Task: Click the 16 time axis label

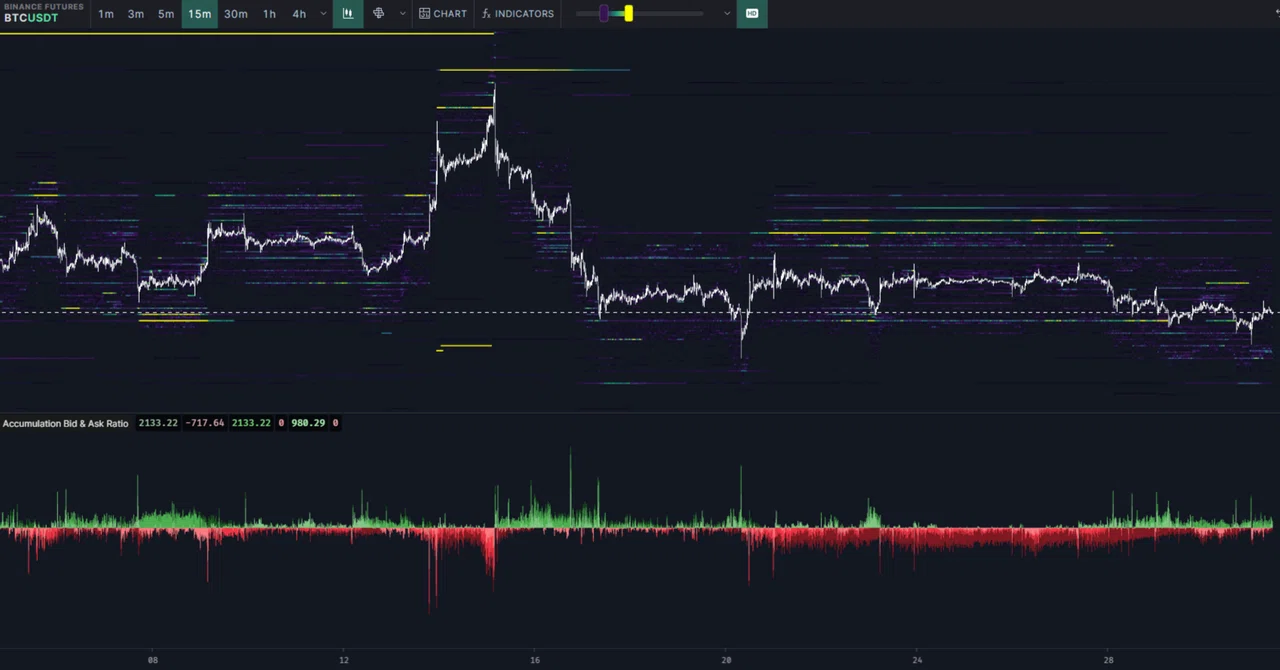Action: [535, 660]
